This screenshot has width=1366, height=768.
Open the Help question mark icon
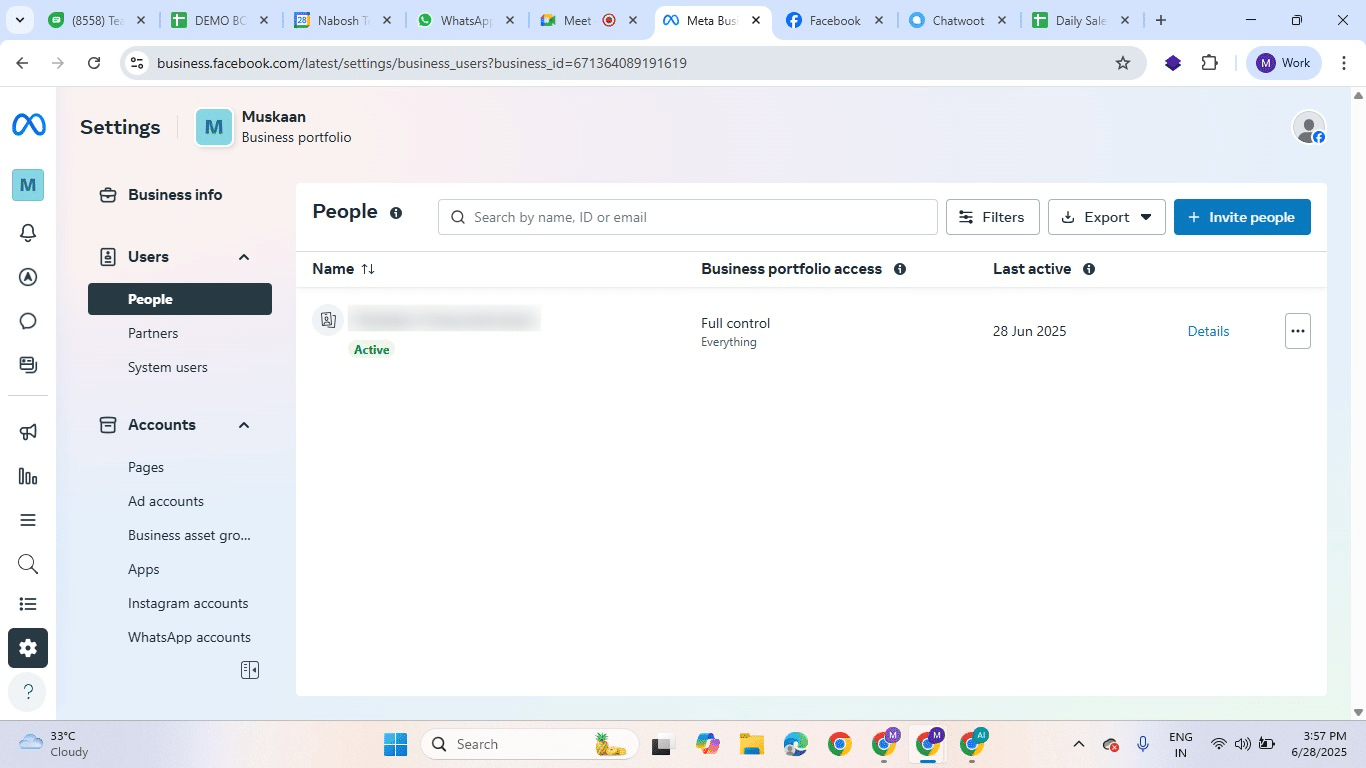pyautogui.click(x=27, y=691)
